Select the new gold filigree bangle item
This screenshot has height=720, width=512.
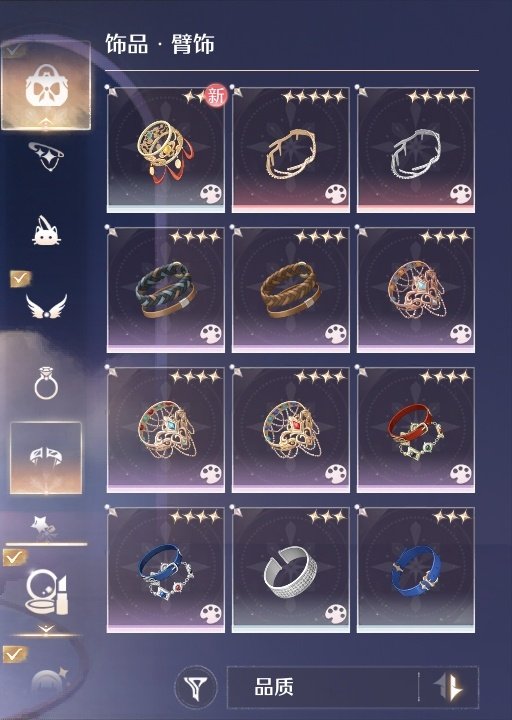166,150
